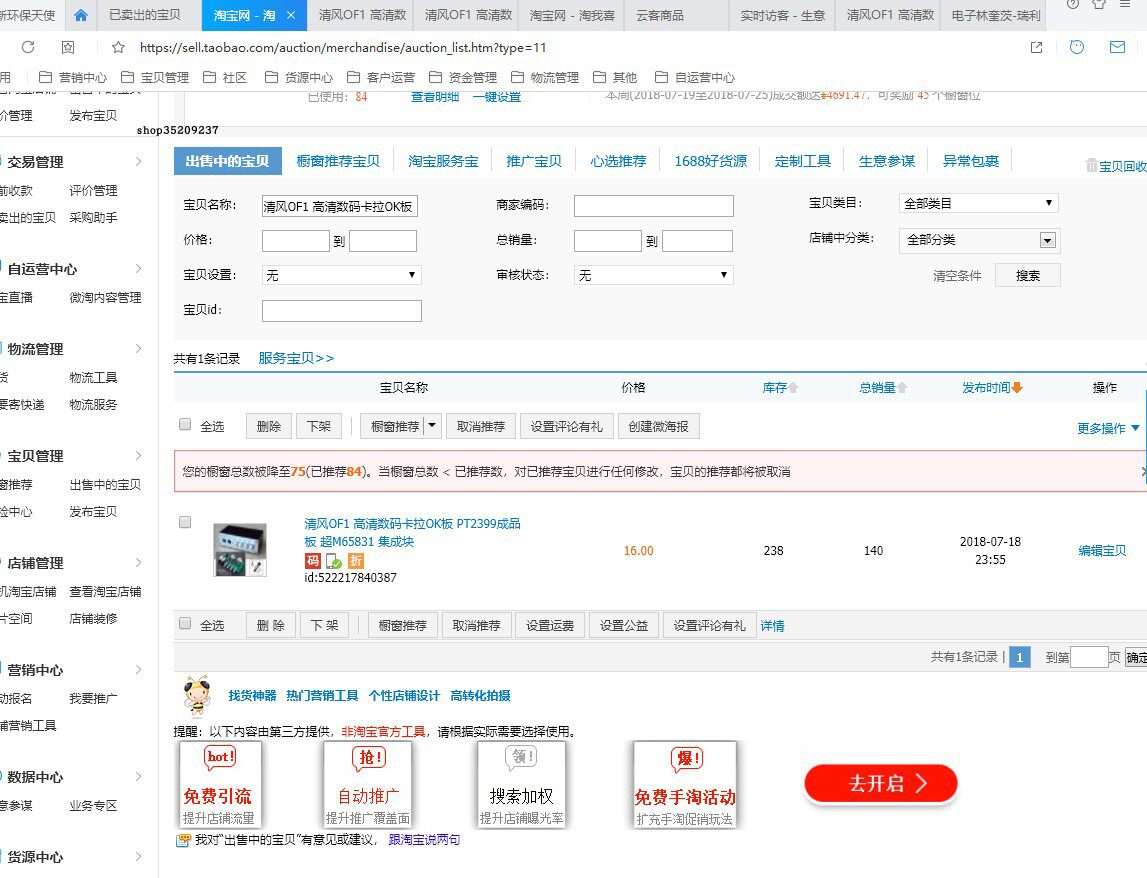The width and height of the screenshot is (1147, 878).
Task: Expand the 交易管理 sidebar section
Action: coord(138,162)
